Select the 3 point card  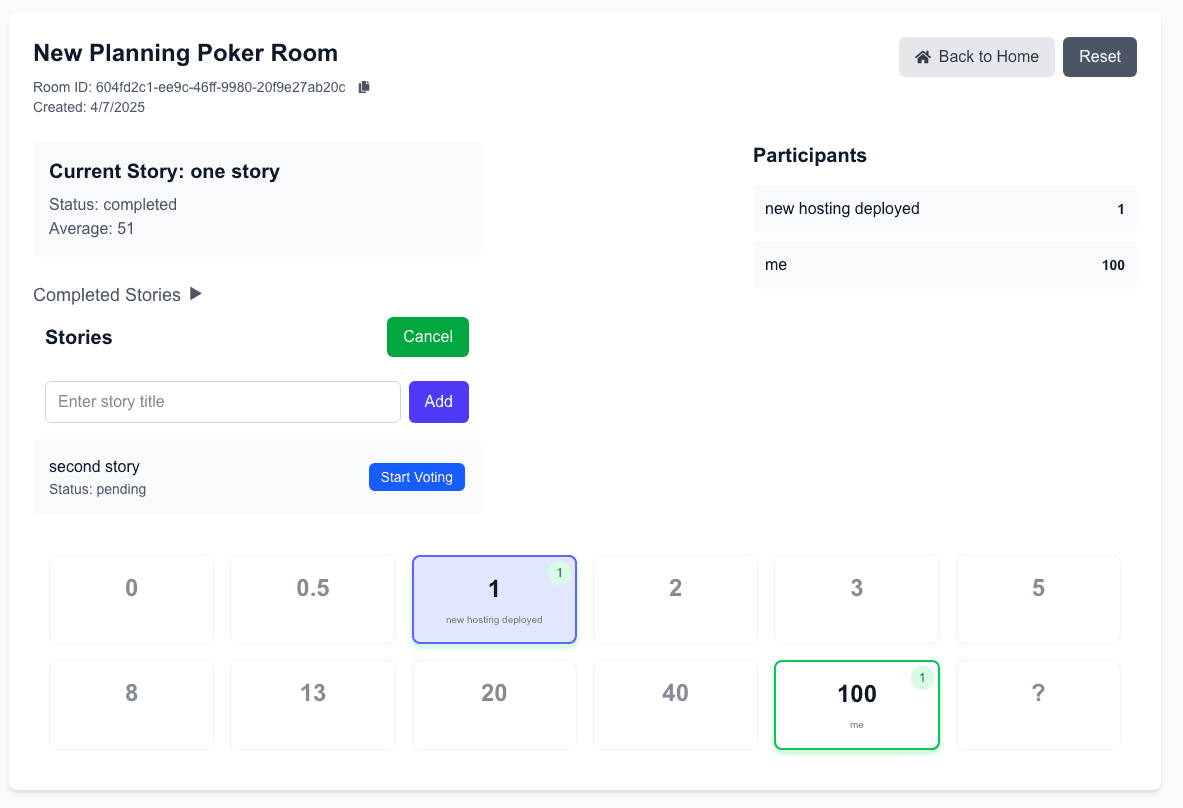[856, 599]
